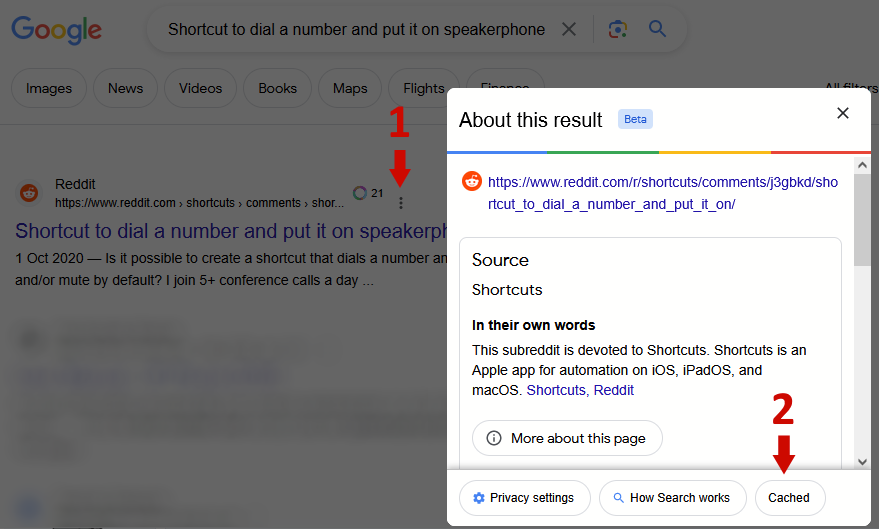Click the Reddit favicon in the search result

29,193
